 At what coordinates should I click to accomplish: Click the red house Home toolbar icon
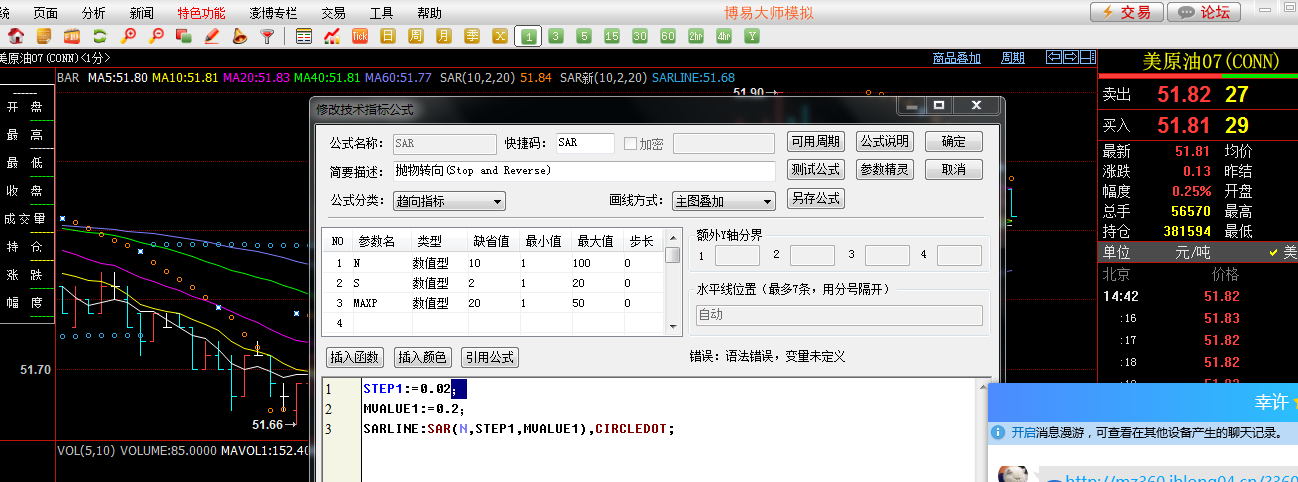15,37
